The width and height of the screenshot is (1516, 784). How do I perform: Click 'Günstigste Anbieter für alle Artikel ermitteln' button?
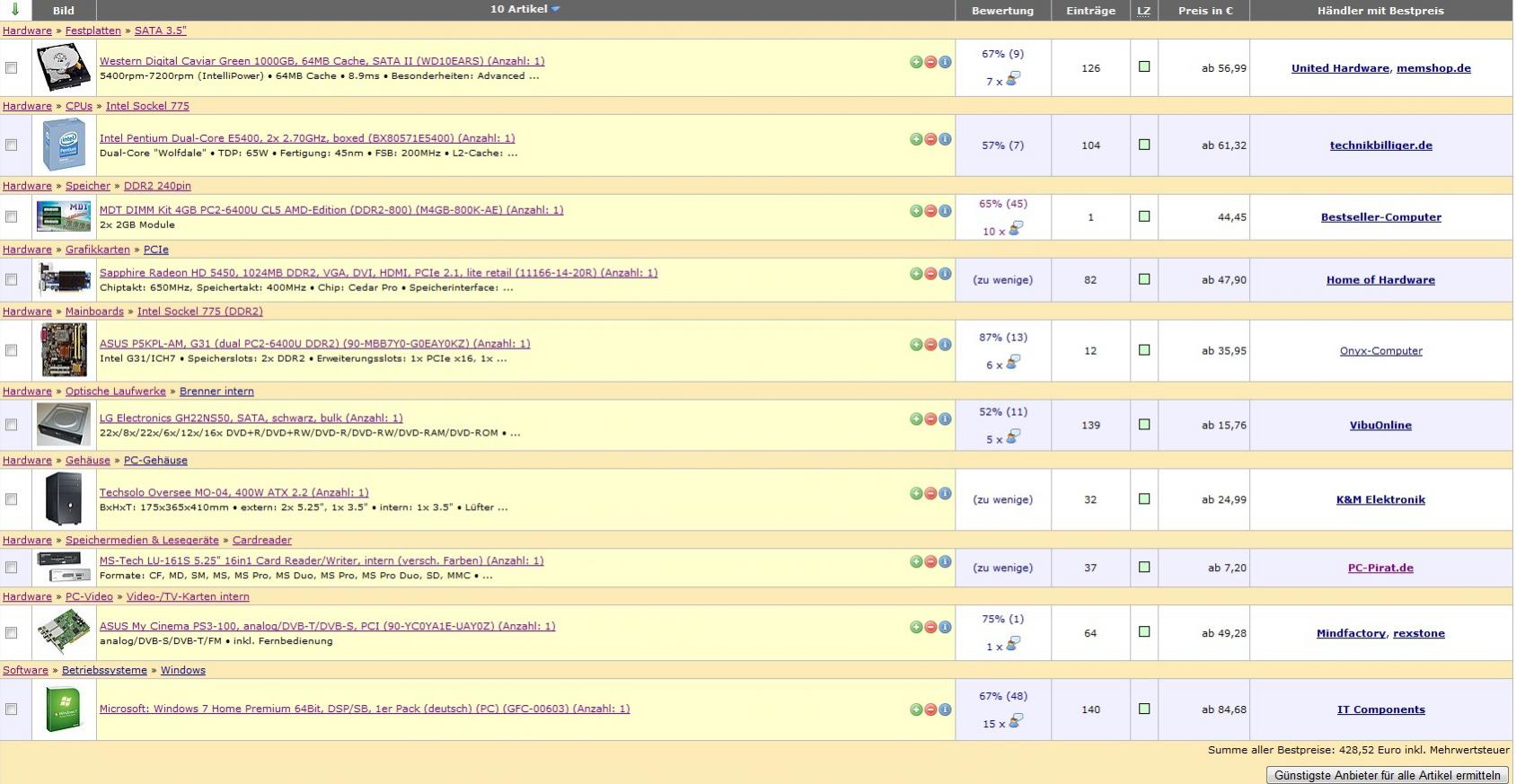coord(1387,775)
